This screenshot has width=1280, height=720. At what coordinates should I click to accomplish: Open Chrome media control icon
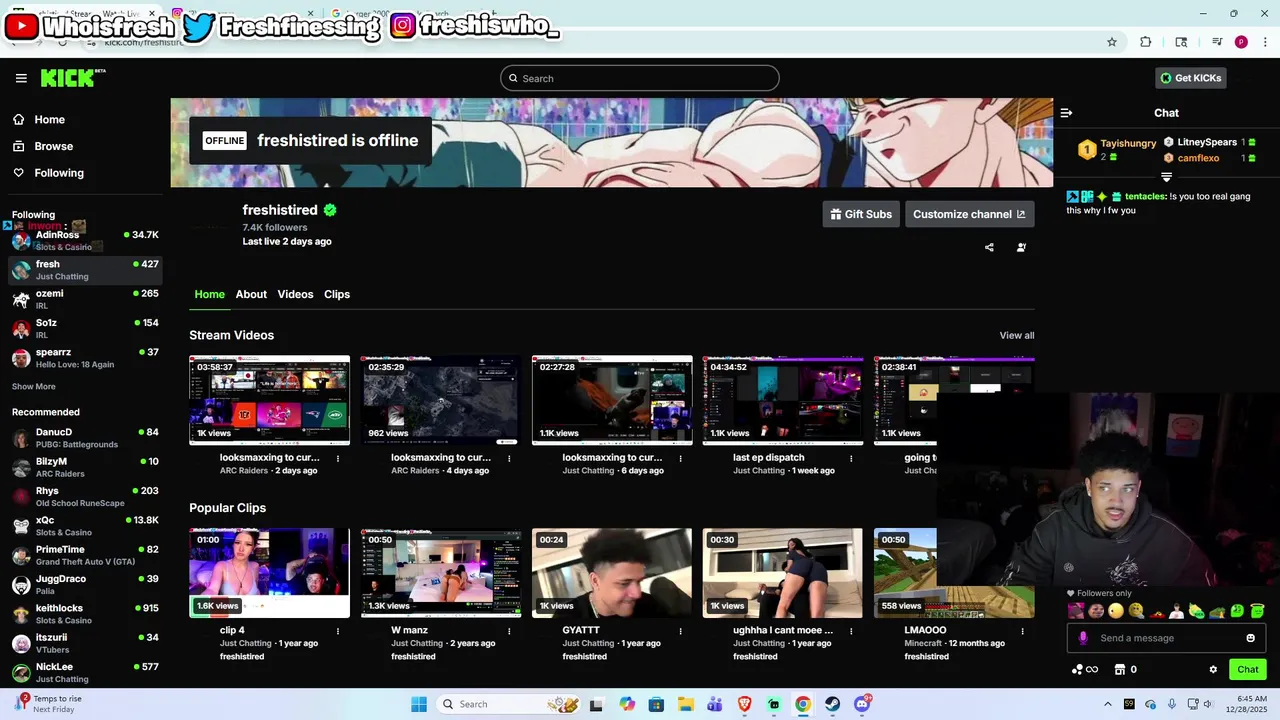(1217, 42)
